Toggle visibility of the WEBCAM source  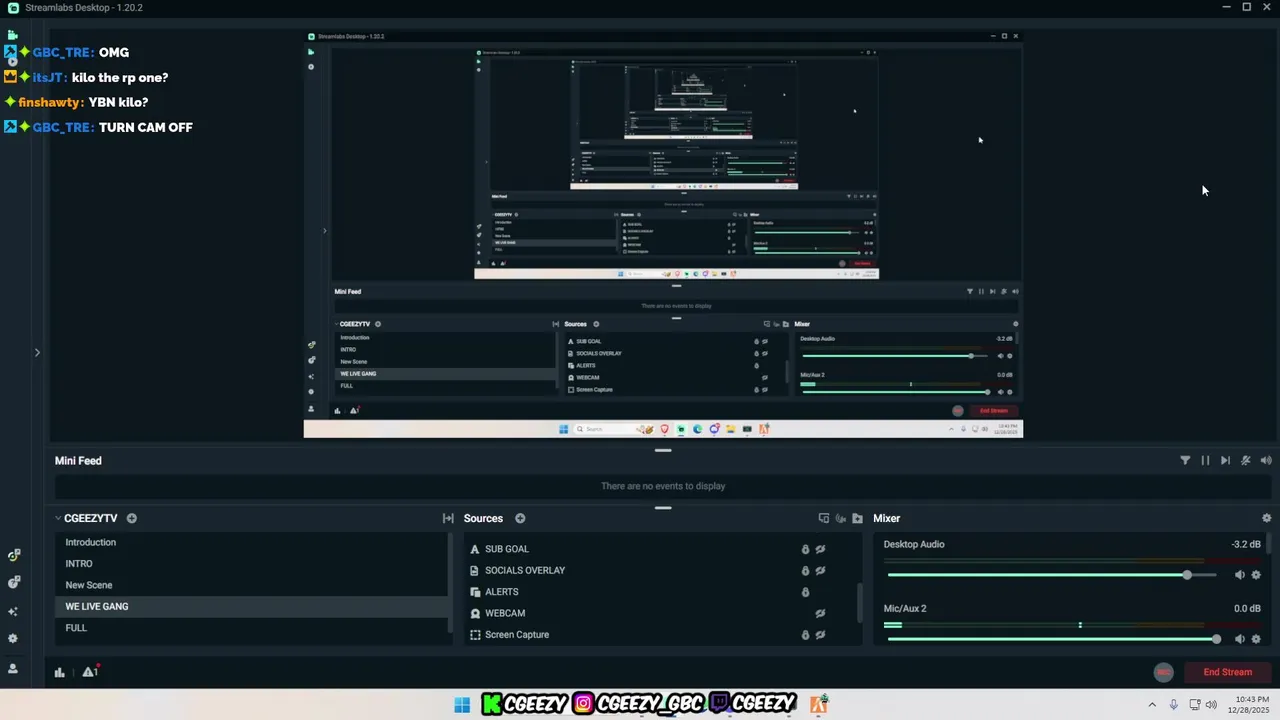pyautogui.click(x=820, y=613)
